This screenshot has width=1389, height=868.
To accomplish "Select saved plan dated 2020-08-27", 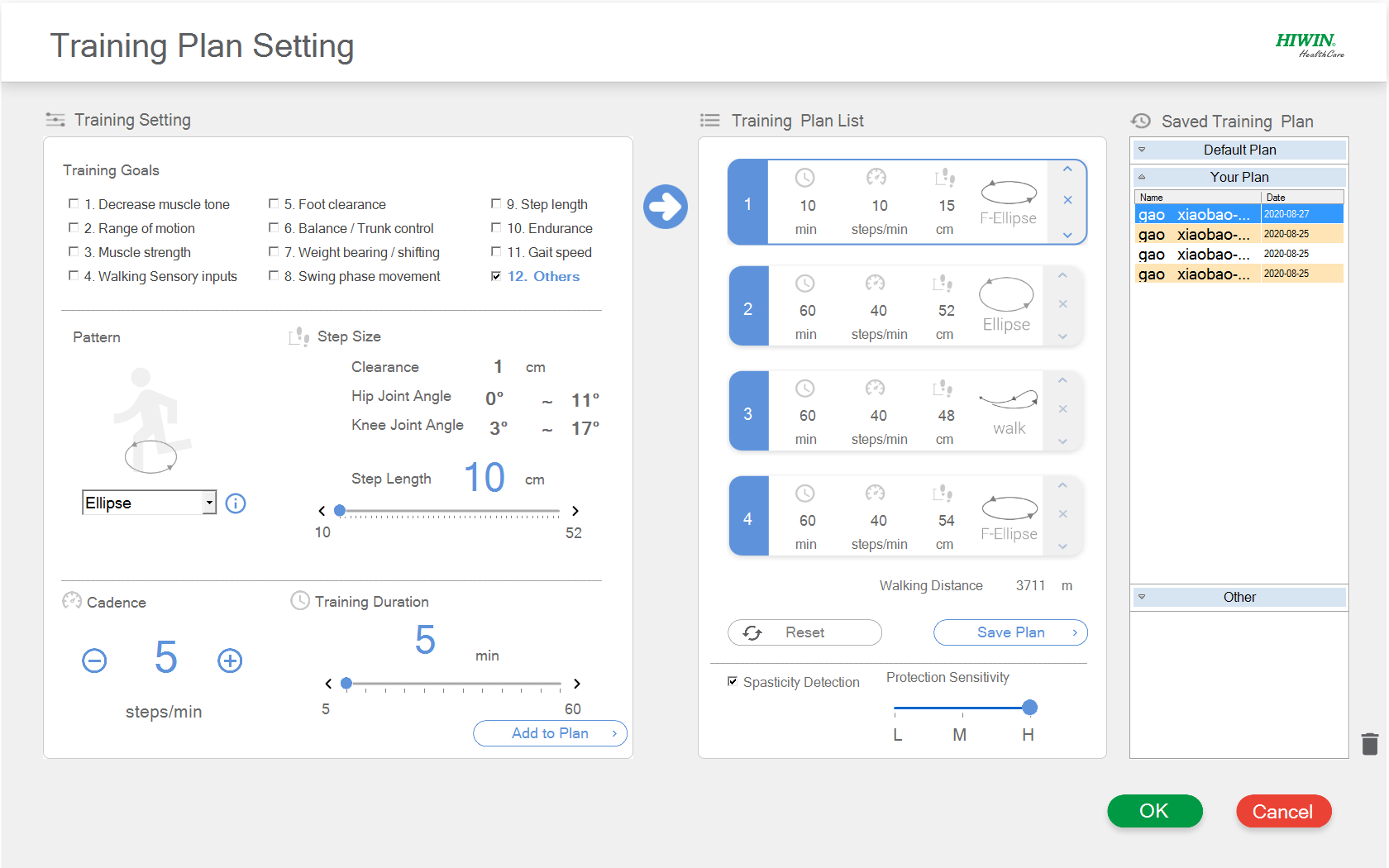I will click(1239, 214).
